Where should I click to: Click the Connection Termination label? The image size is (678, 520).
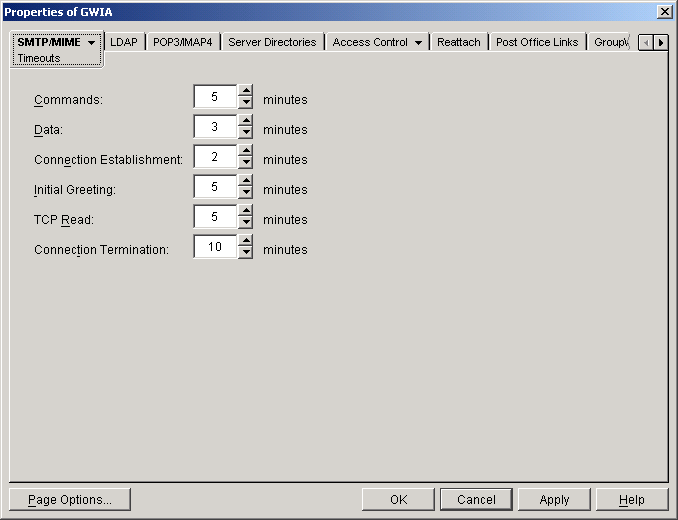point(101,249)
